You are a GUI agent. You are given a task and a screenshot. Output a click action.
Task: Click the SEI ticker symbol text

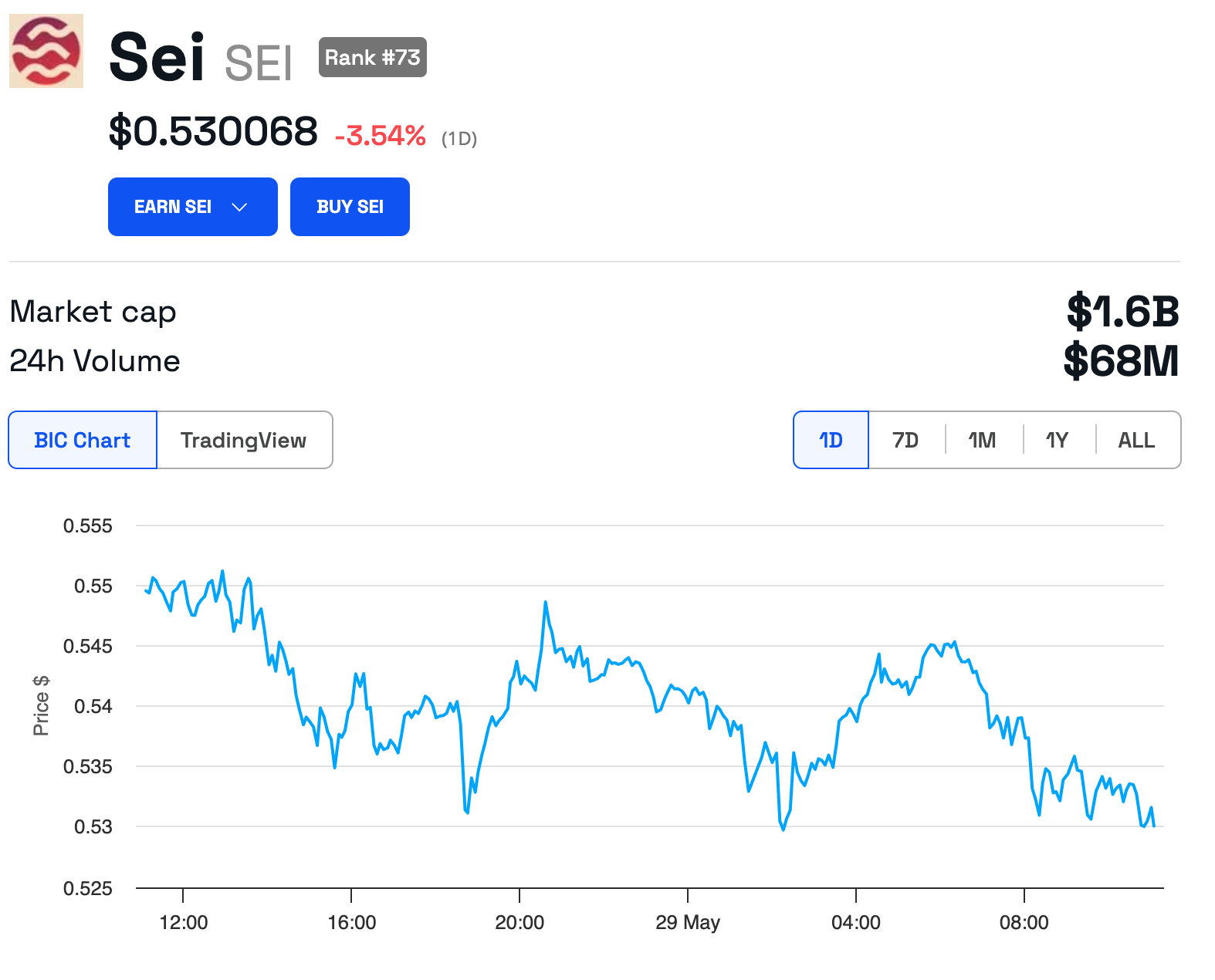(x=259, y=63)
